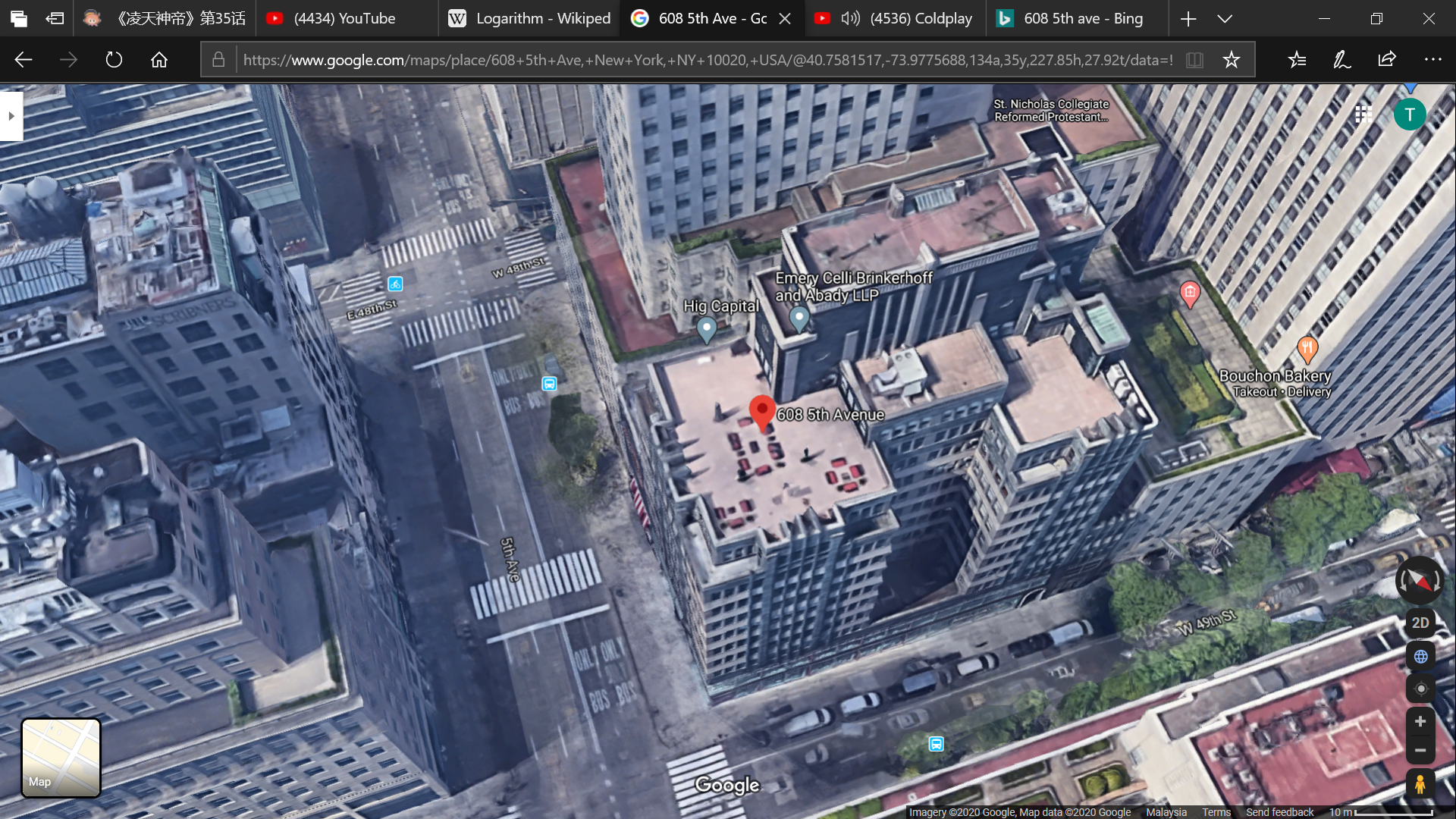This screenshot has height=819, width=1456.
Task: Click the Send feedback link
Action: click(x=1280, y=812)
